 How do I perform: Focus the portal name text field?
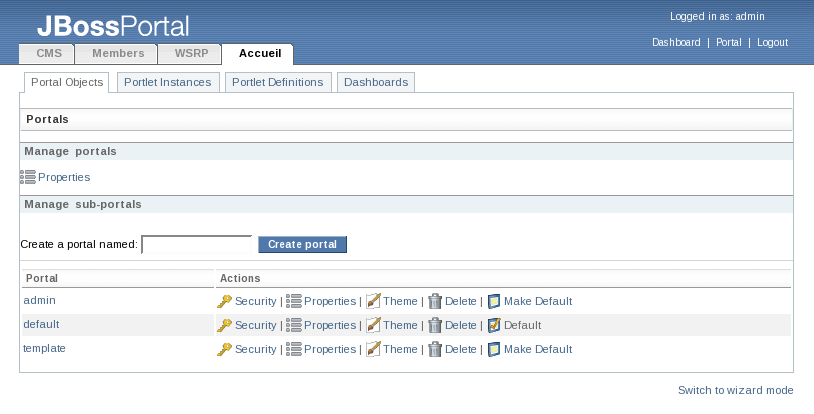click(197, 245)
